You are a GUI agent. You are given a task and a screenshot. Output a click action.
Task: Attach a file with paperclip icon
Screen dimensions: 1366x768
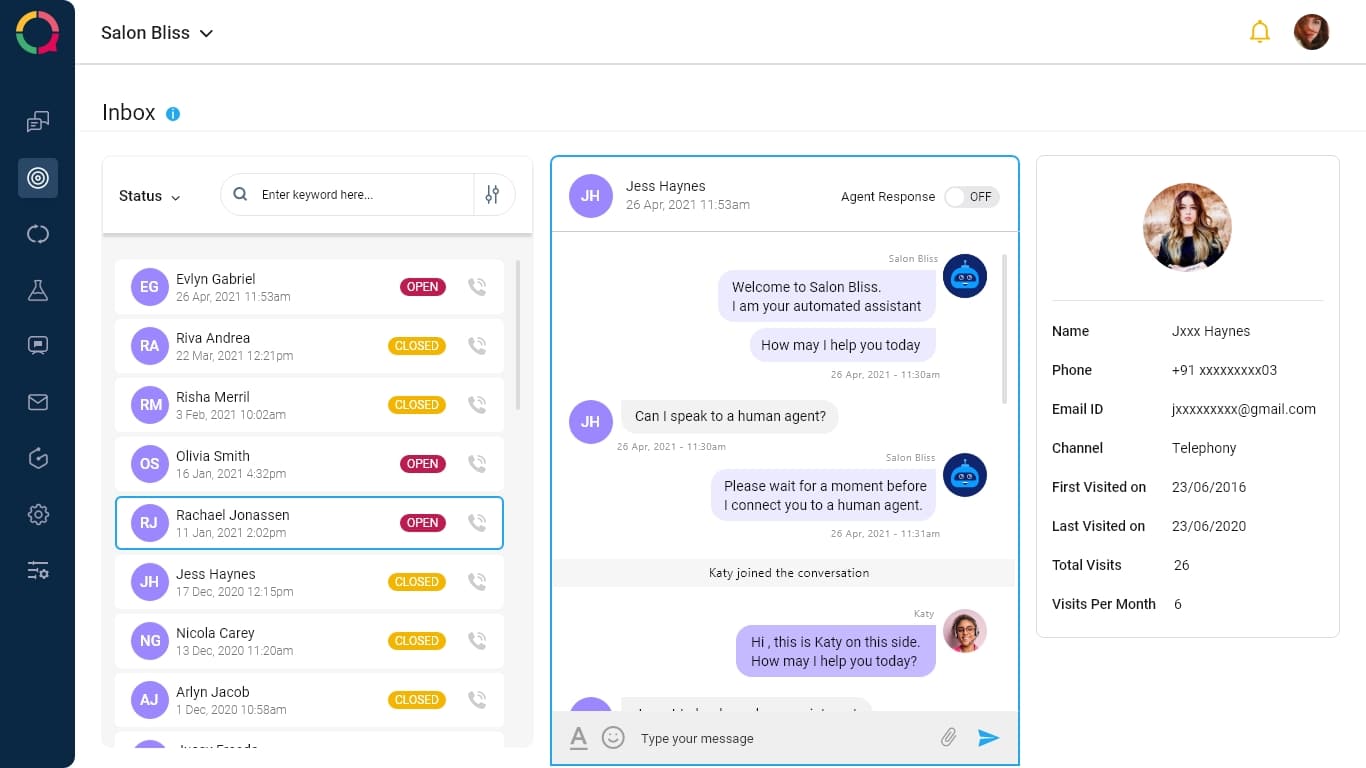click(948, 738)
